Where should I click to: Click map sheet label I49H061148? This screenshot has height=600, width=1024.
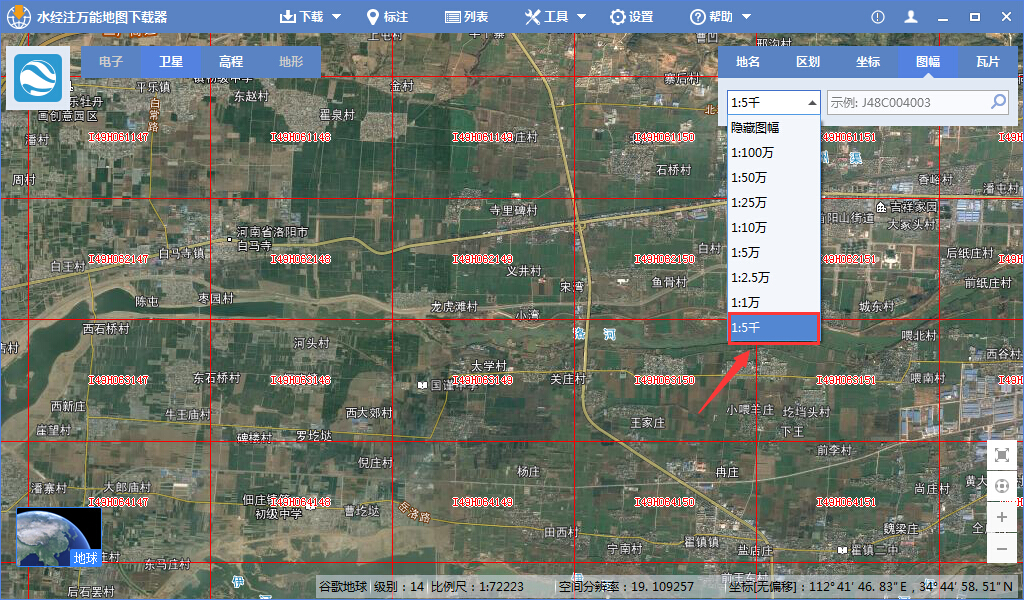click(x=300, y=137)
